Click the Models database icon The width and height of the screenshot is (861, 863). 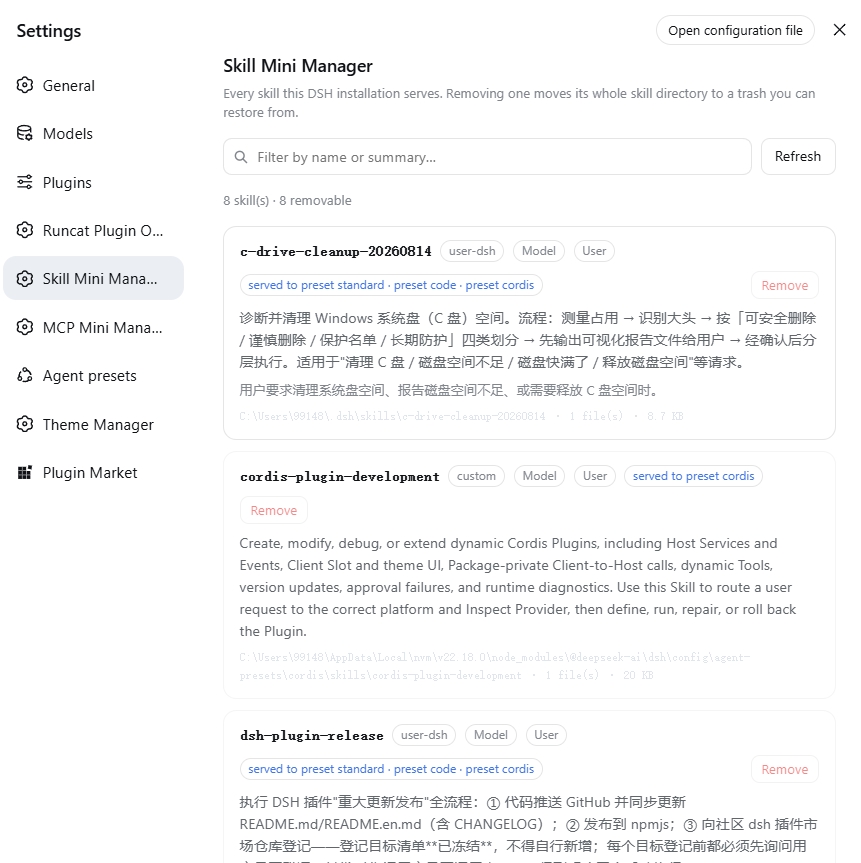[25, 133]
